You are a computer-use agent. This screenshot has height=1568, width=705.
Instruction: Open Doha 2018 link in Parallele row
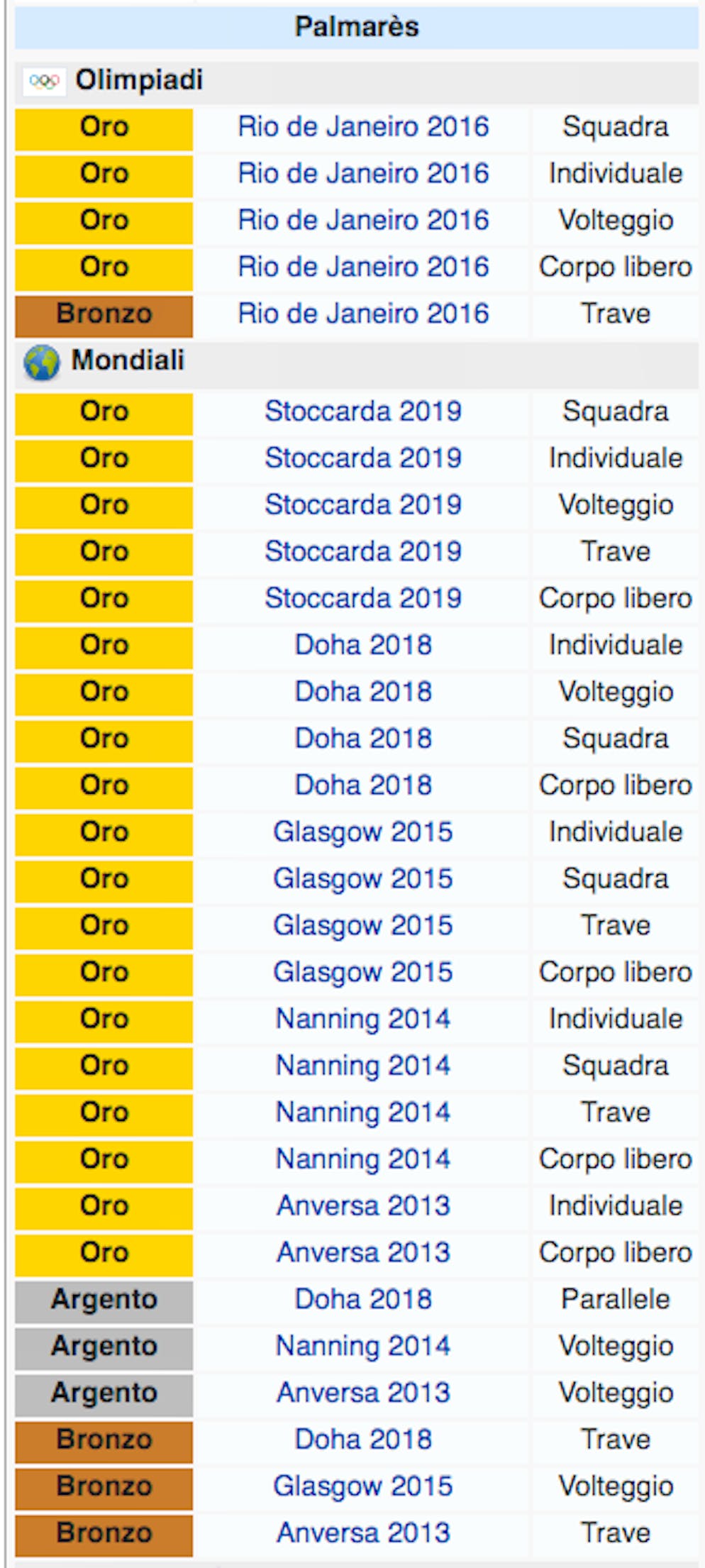point(363,1299)
